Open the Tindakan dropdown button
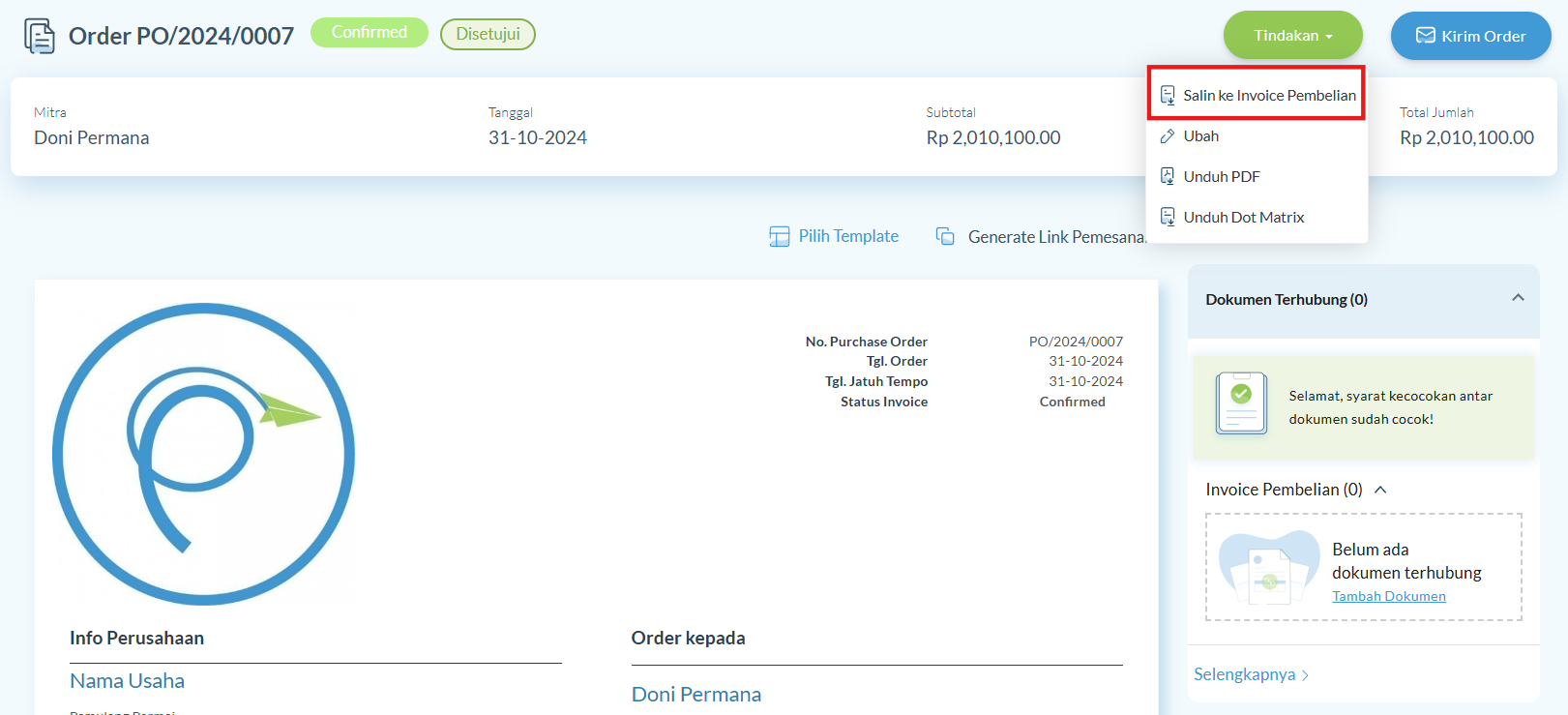1568x715 pixels. click(1292, 36)
